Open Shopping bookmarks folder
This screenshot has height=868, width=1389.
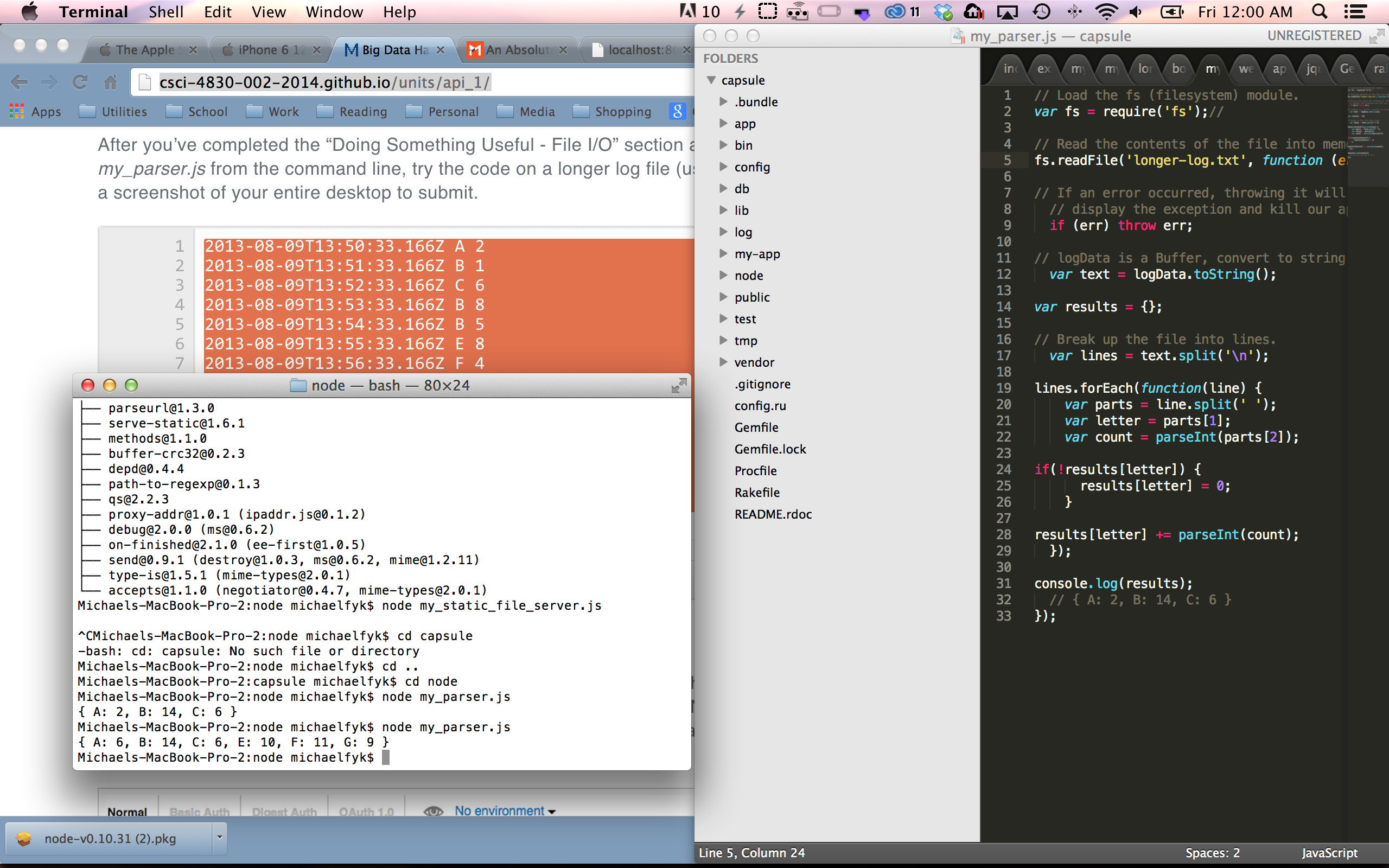click(x=613, y=111)
